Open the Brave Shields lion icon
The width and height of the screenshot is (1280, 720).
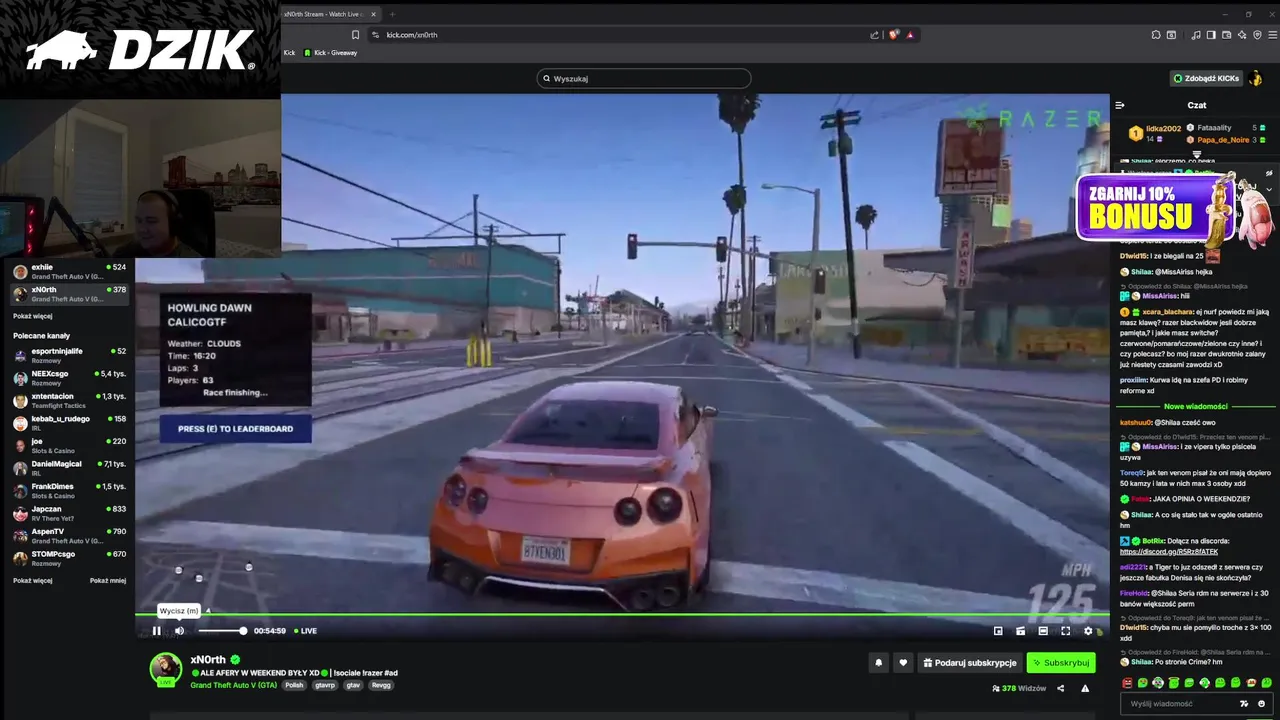tap(892, 35)
